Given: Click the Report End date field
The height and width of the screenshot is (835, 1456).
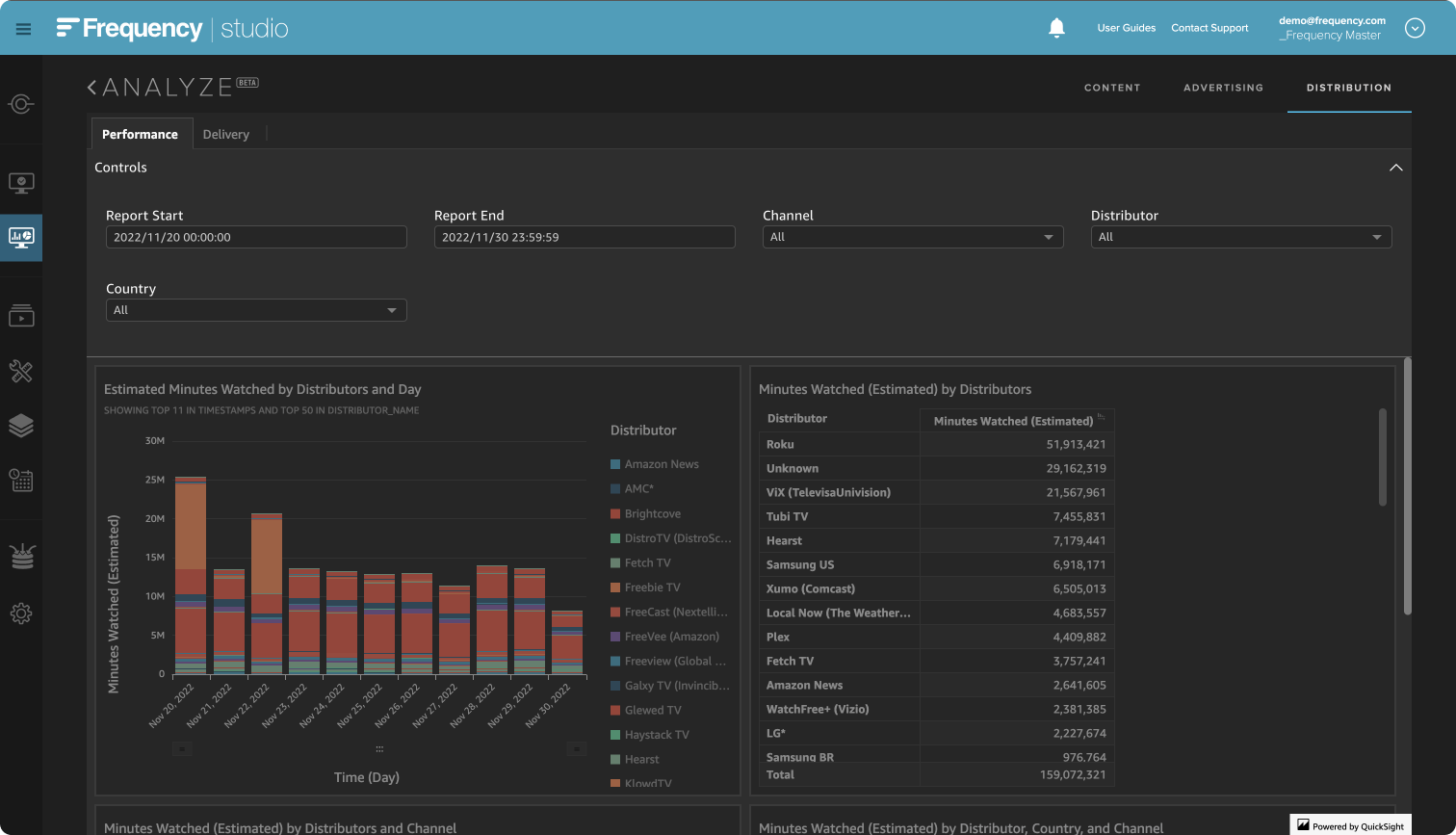Looking at the screenshot, I should (x=585, y=237).
